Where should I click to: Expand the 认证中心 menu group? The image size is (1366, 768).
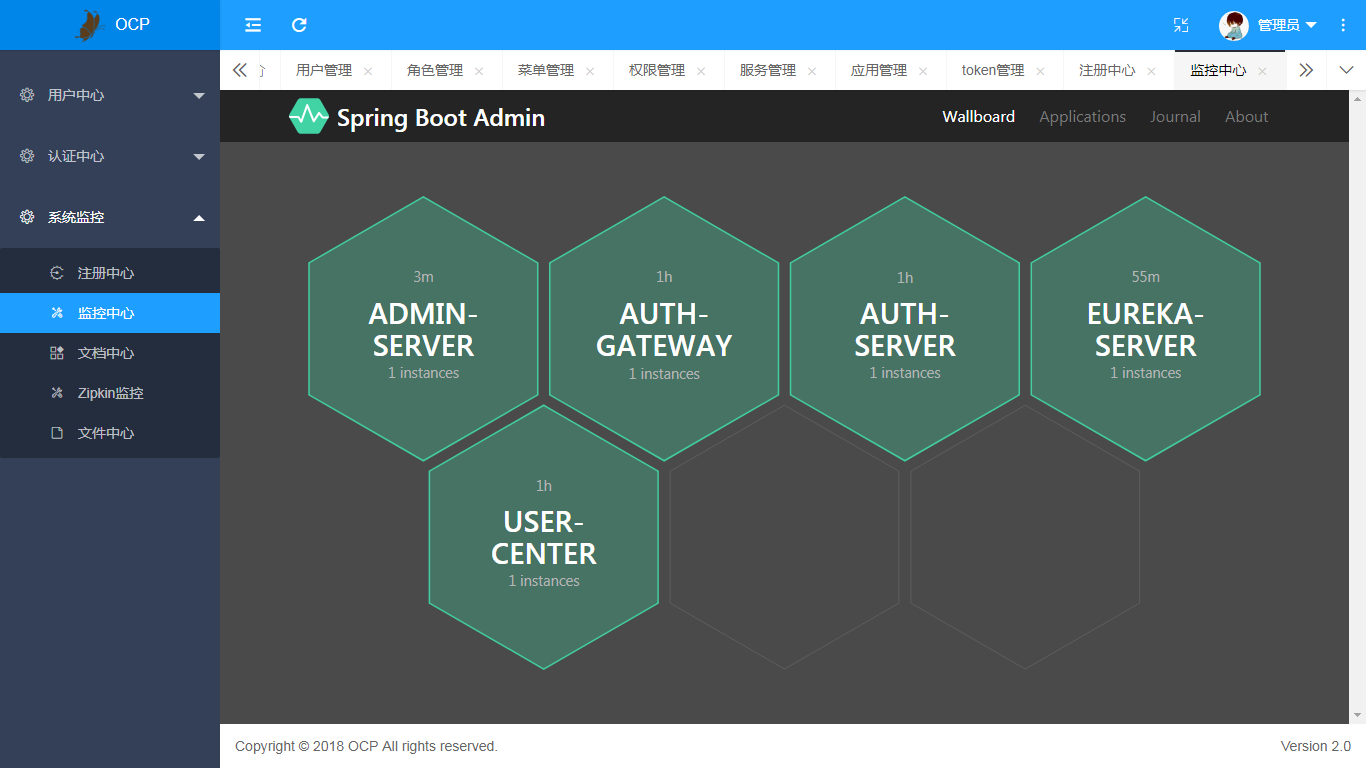199,157
